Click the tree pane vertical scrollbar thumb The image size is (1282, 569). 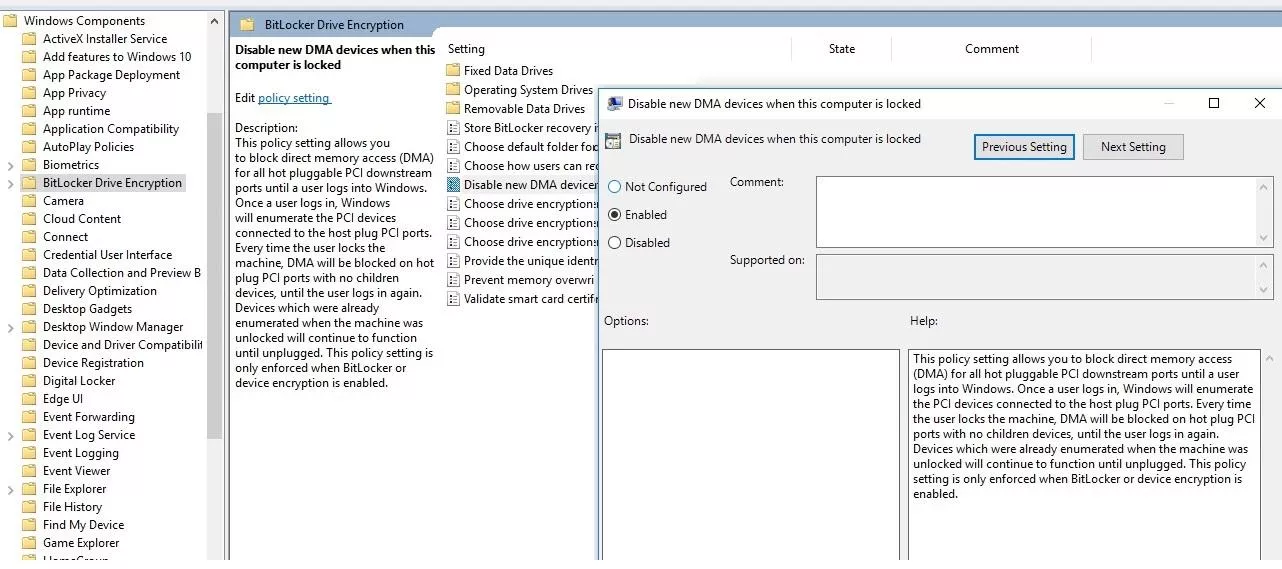(215, 275)
